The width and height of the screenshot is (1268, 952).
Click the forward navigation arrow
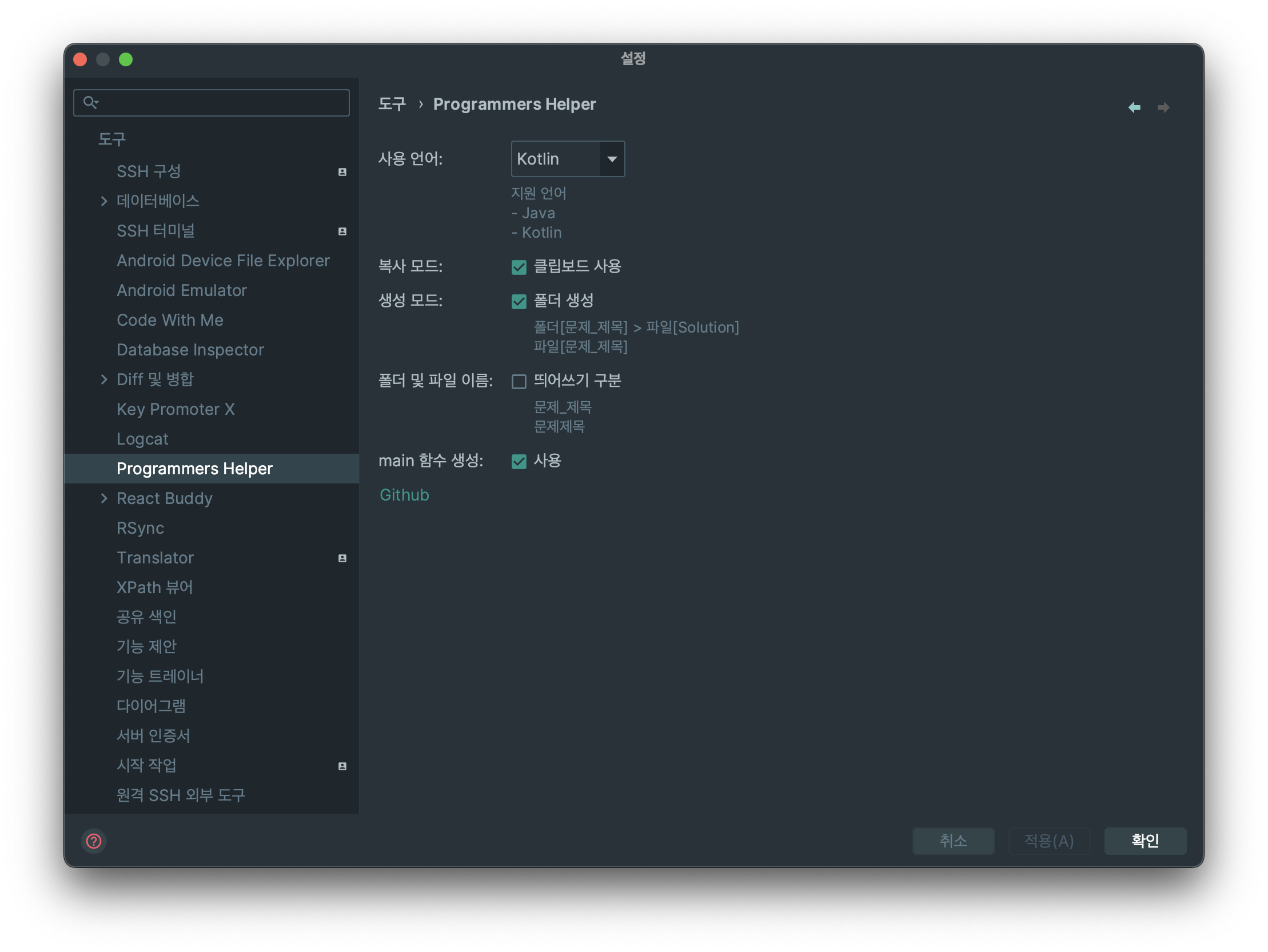click(x=1163, y=107)
